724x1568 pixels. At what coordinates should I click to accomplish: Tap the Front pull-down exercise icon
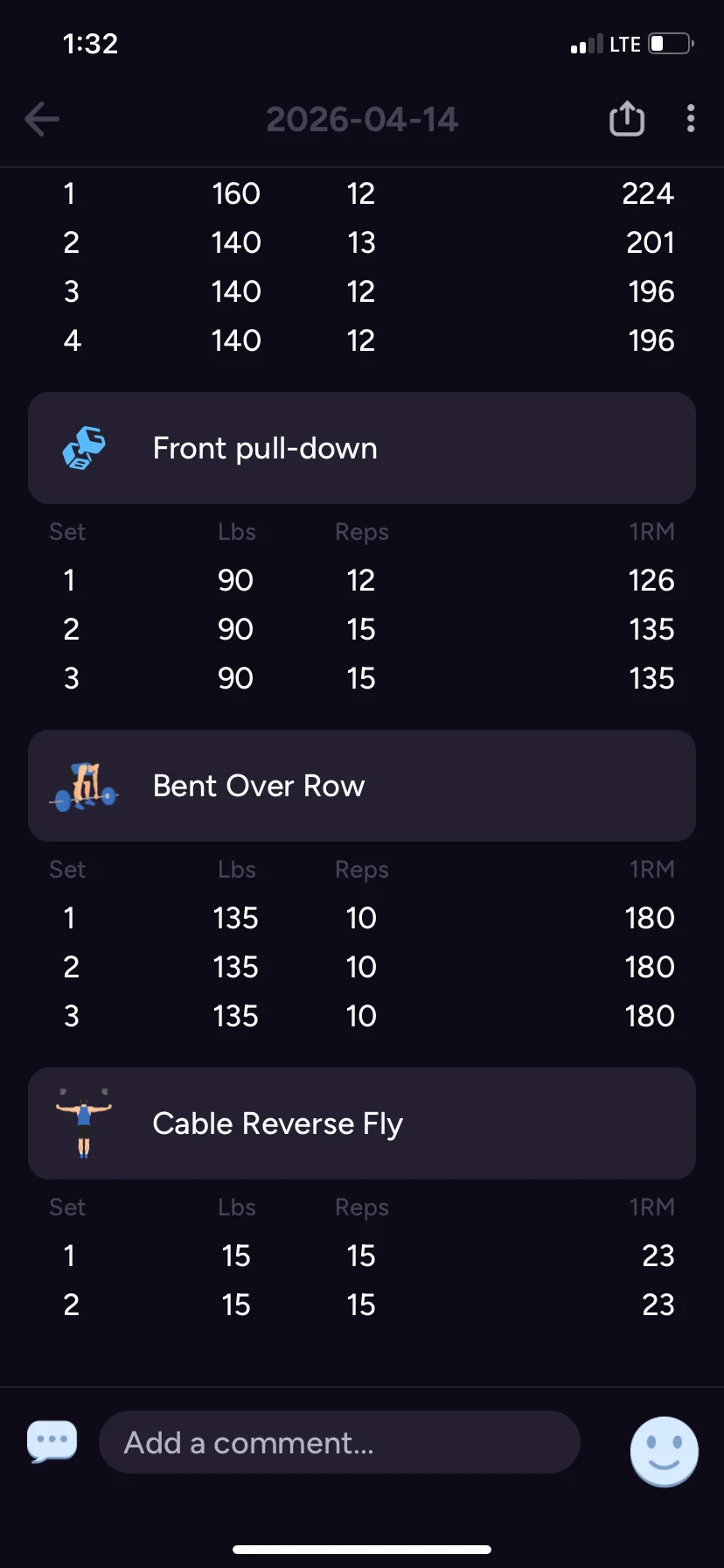pyautogui.click(x=84, y=448)
